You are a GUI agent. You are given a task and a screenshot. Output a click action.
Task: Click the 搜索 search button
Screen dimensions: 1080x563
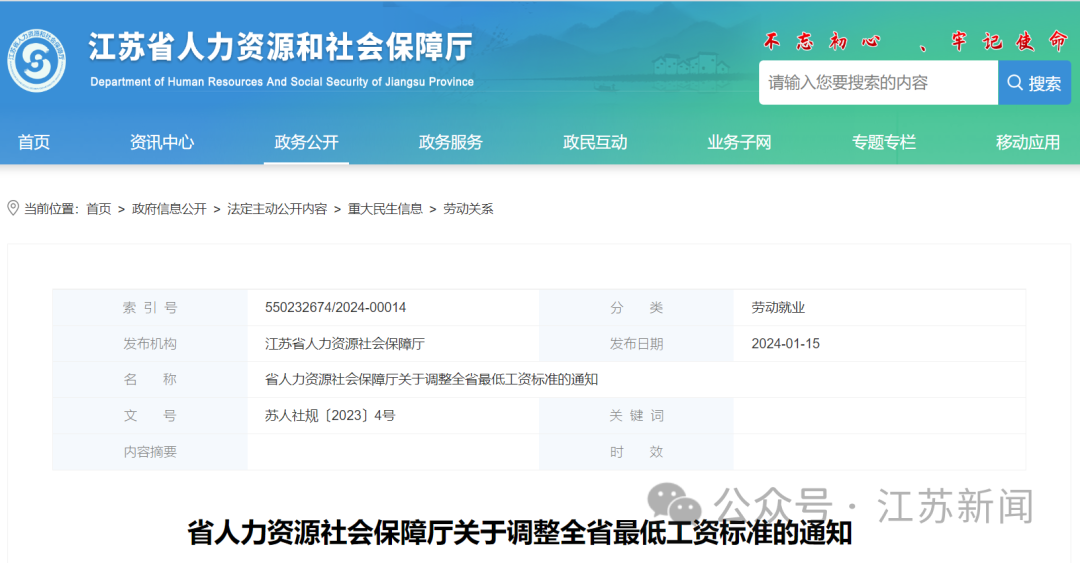pyautogui.click(x=1034, y=83)
